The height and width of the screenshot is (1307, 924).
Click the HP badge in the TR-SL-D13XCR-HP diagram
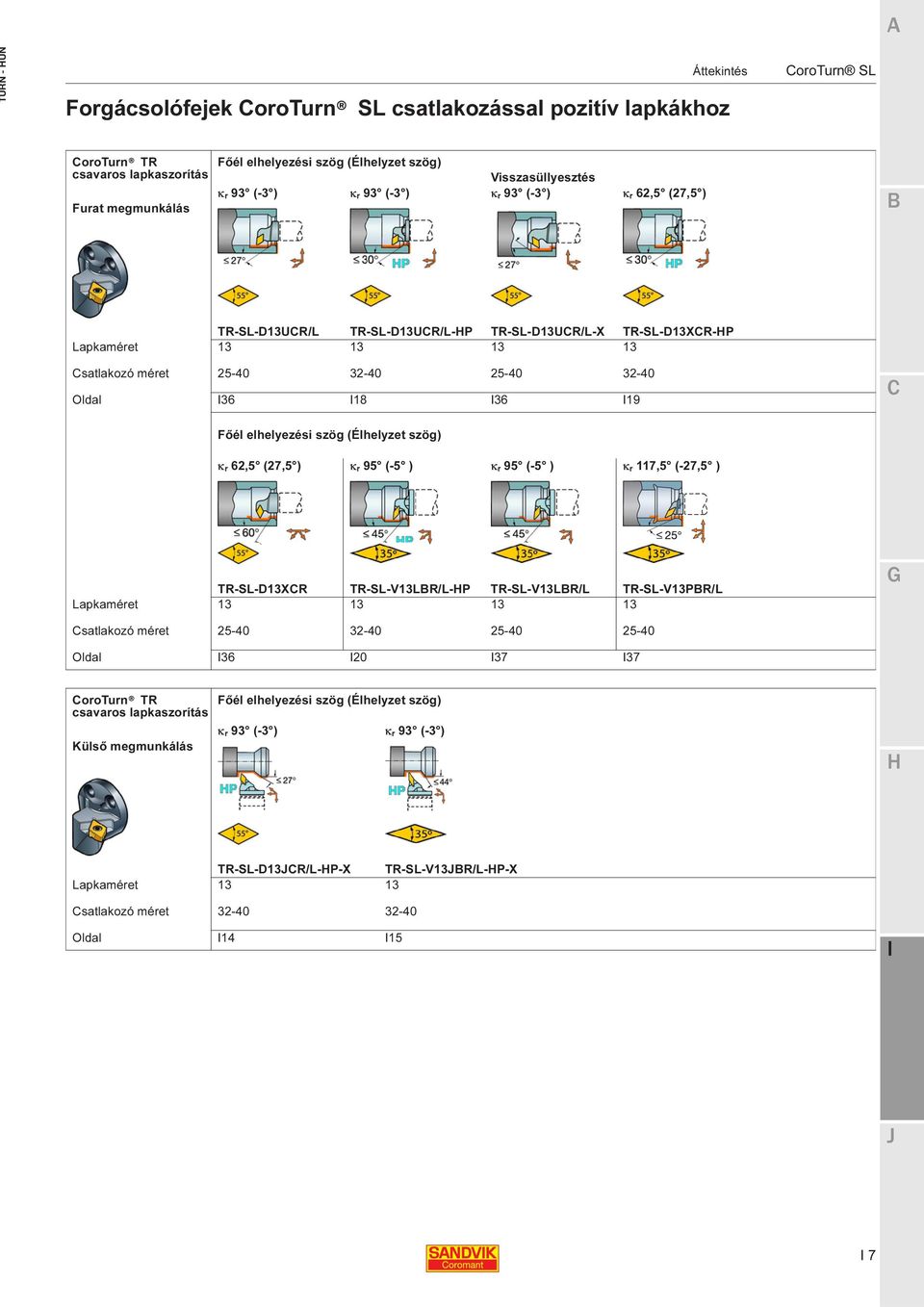[674, 263]
